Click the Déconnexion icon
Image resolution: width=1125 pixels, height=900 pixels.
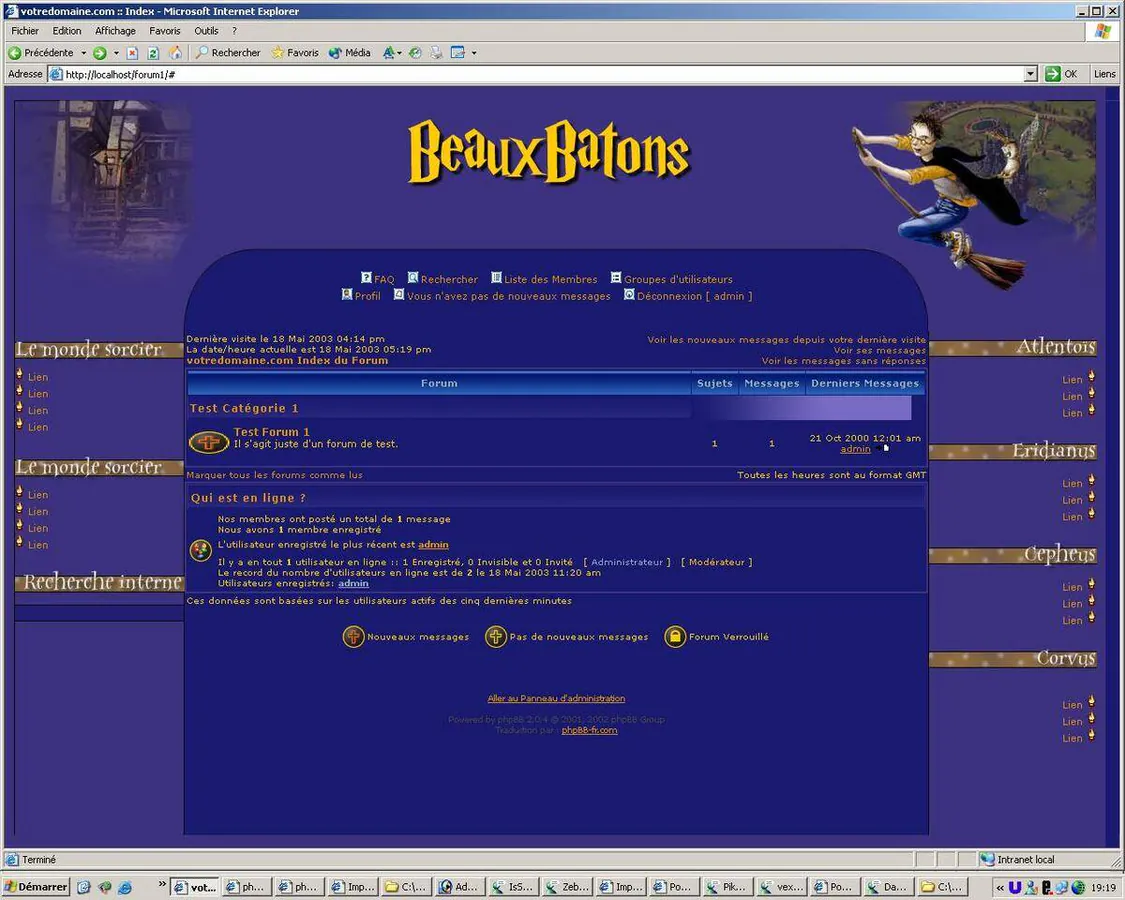click(x=629, y=294)
